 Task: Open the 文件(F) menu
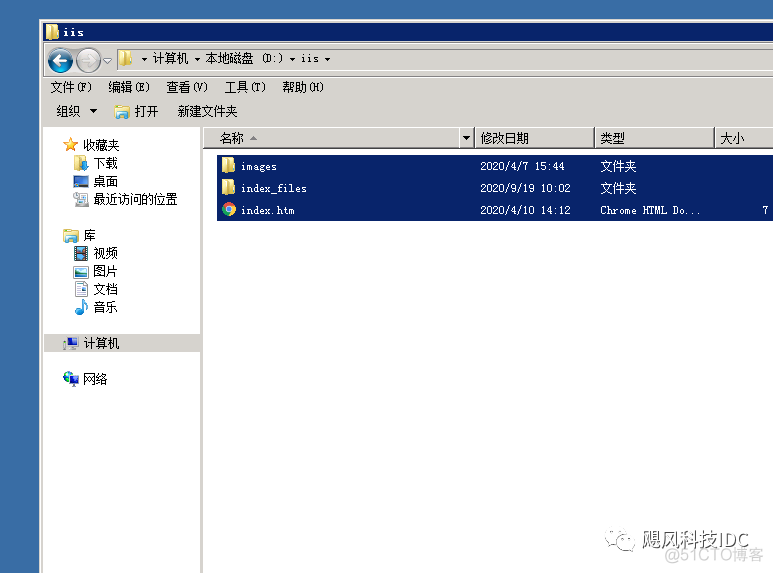pos(71,87)
